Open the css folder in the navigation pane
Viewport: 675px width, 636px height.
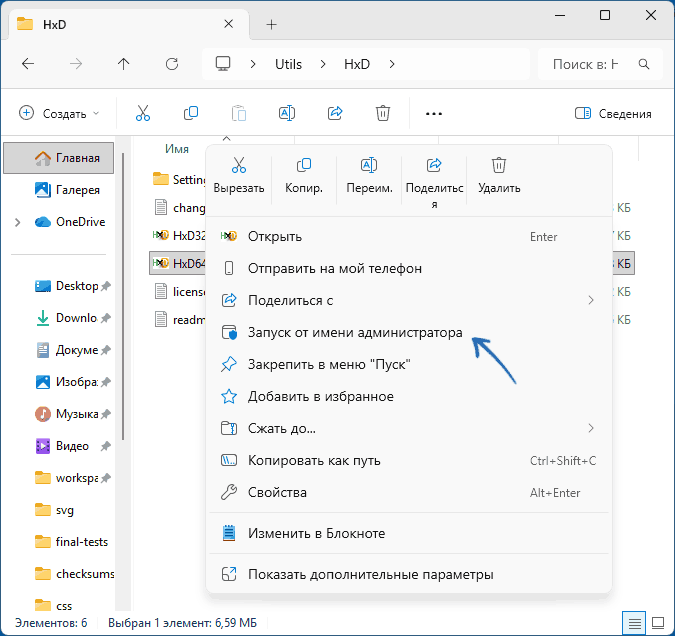(59, 606)
